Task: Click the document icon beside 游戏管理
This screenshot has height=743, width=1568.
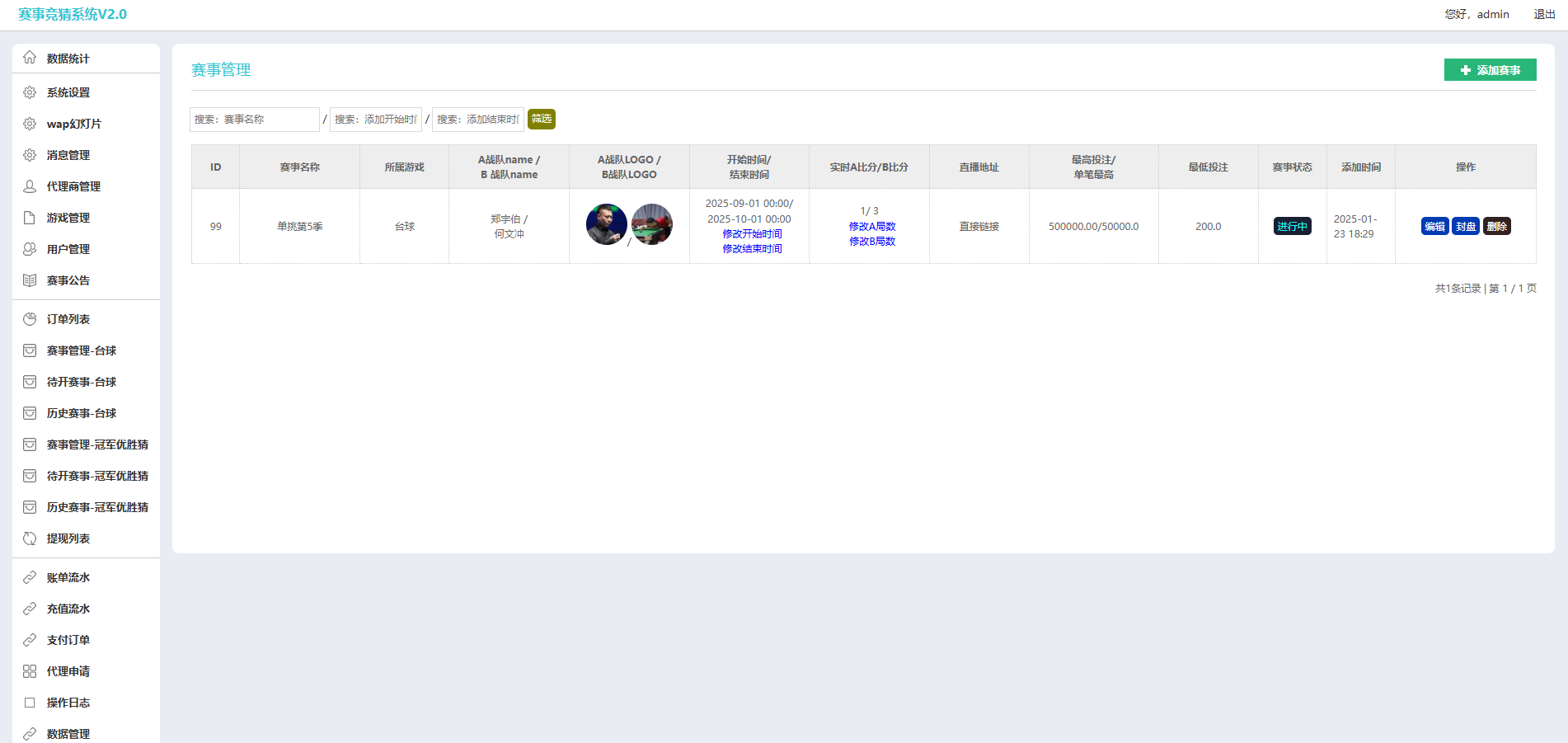Action: tap(30, 218)
